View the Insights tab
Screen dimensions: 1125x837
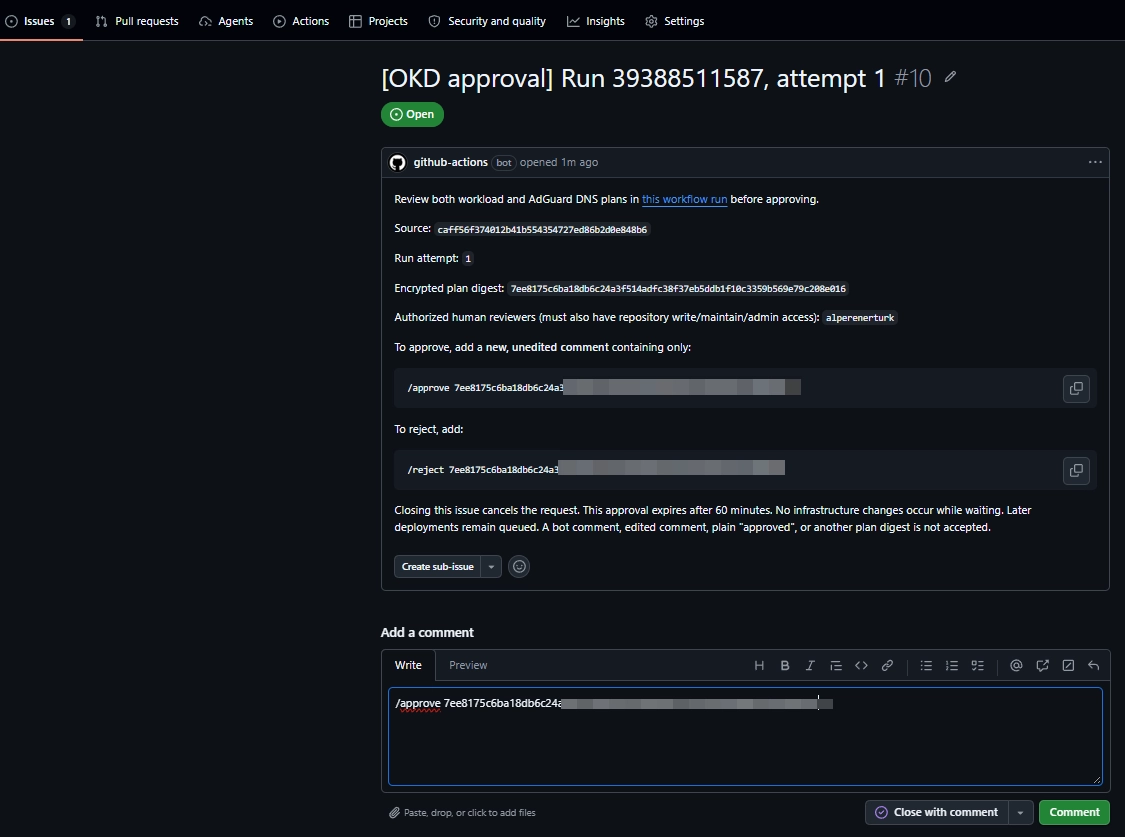pos(596,21)
